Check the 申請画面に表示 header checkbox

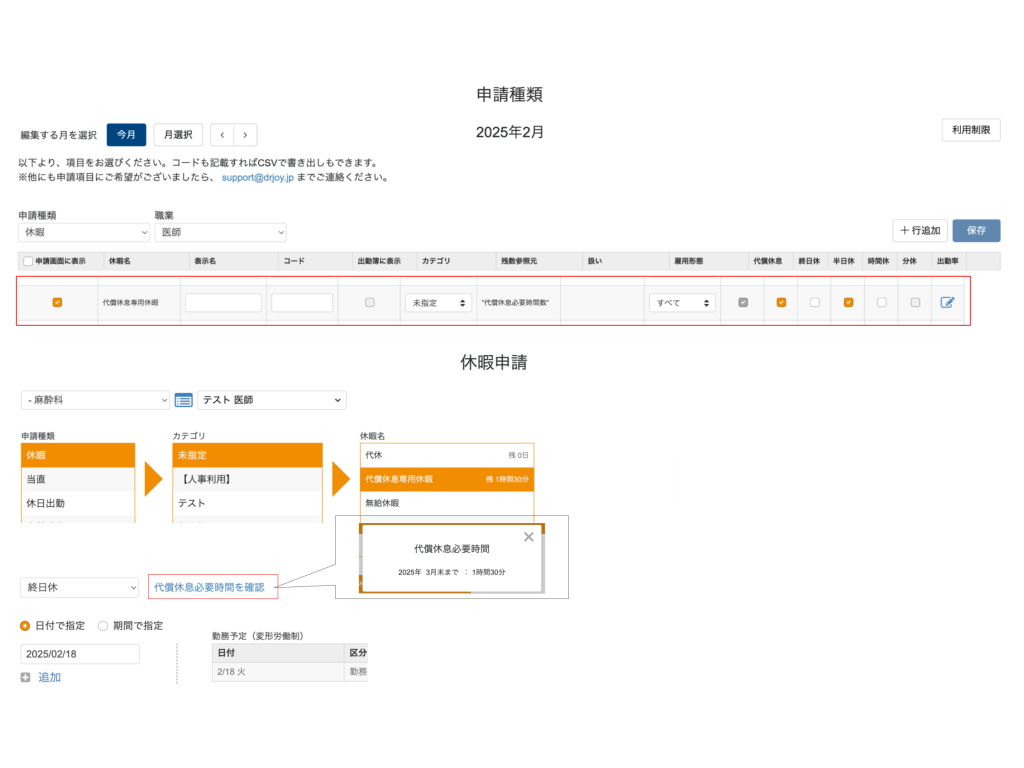[x=28, y=261]
